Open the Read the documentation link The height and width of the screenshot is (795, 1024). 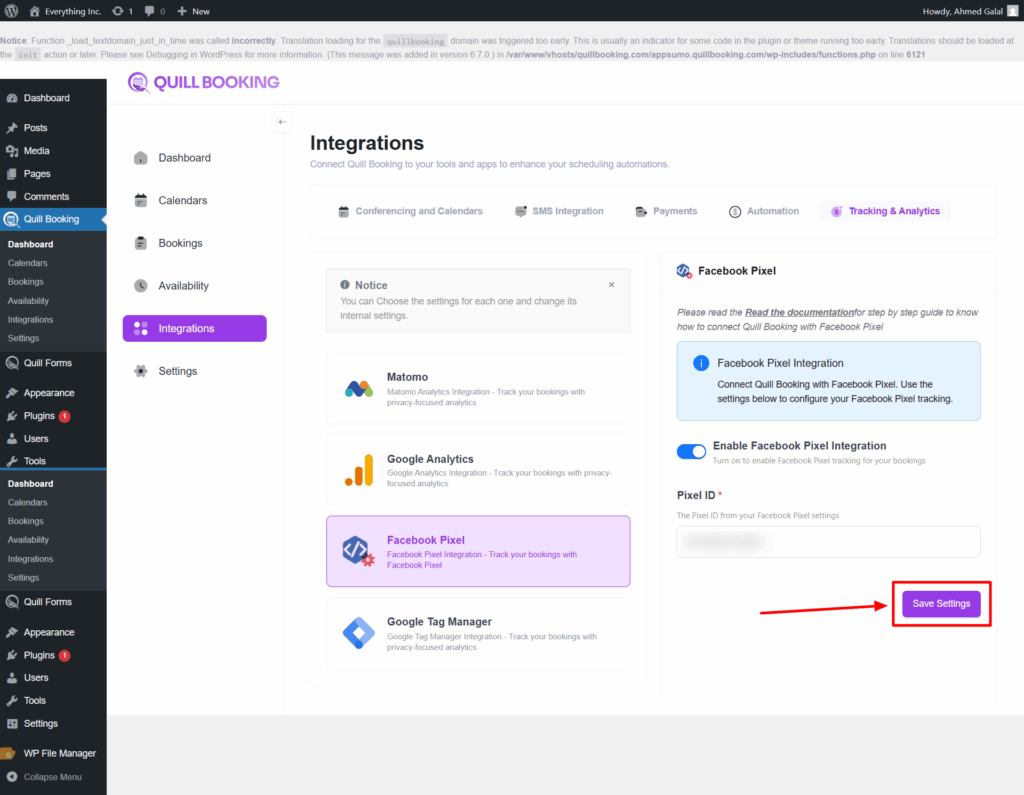(x=799, y=313)
